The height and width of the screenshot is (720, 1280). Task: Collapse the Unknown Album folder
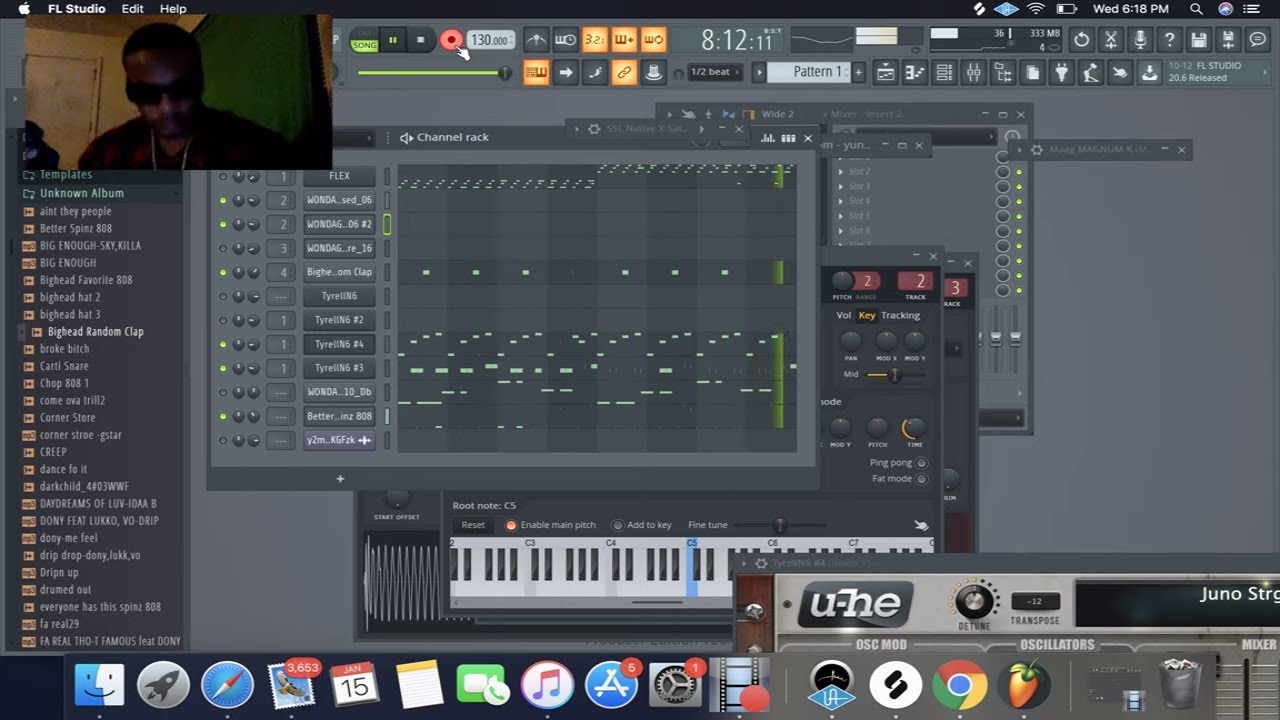81,193
